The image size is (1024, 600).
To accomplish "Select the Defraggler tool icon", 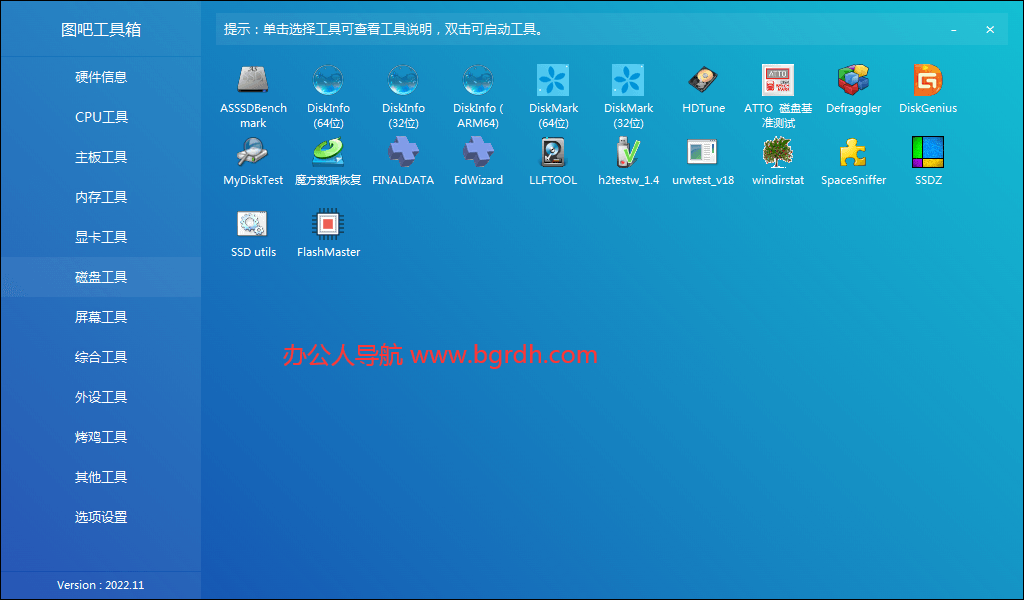I will pos(853,80).
